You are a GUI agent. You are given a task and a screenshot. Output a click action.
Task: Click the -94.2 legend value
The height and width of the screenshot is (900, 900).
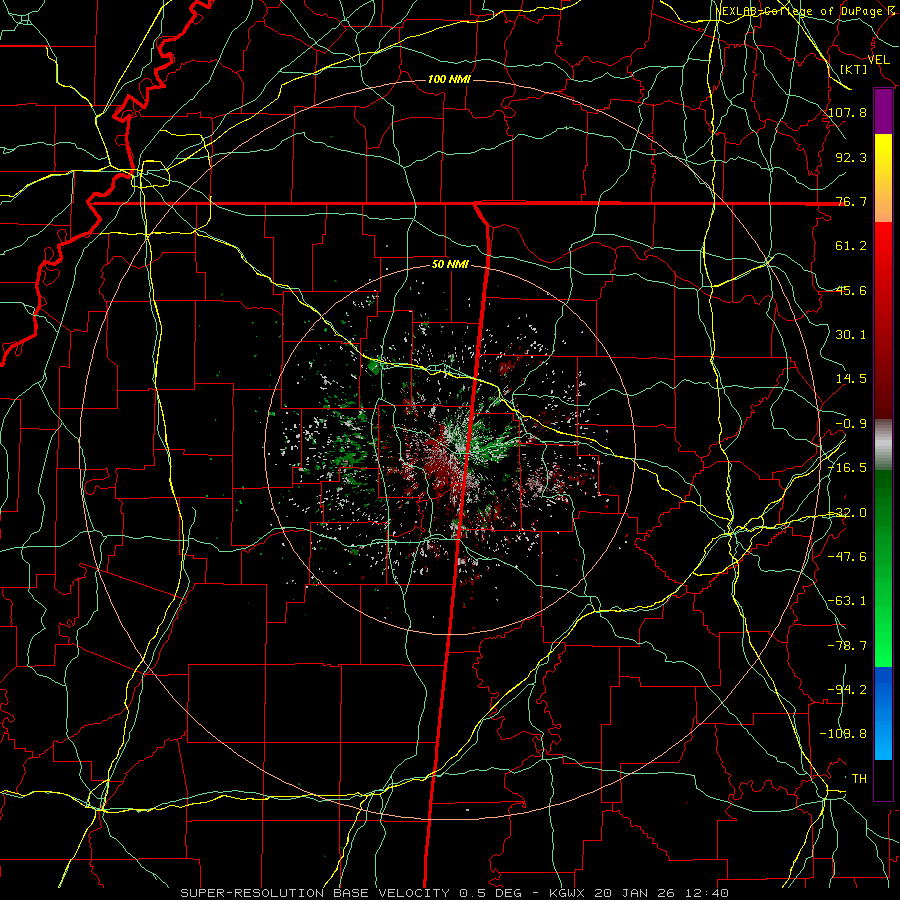pos(848,690)
